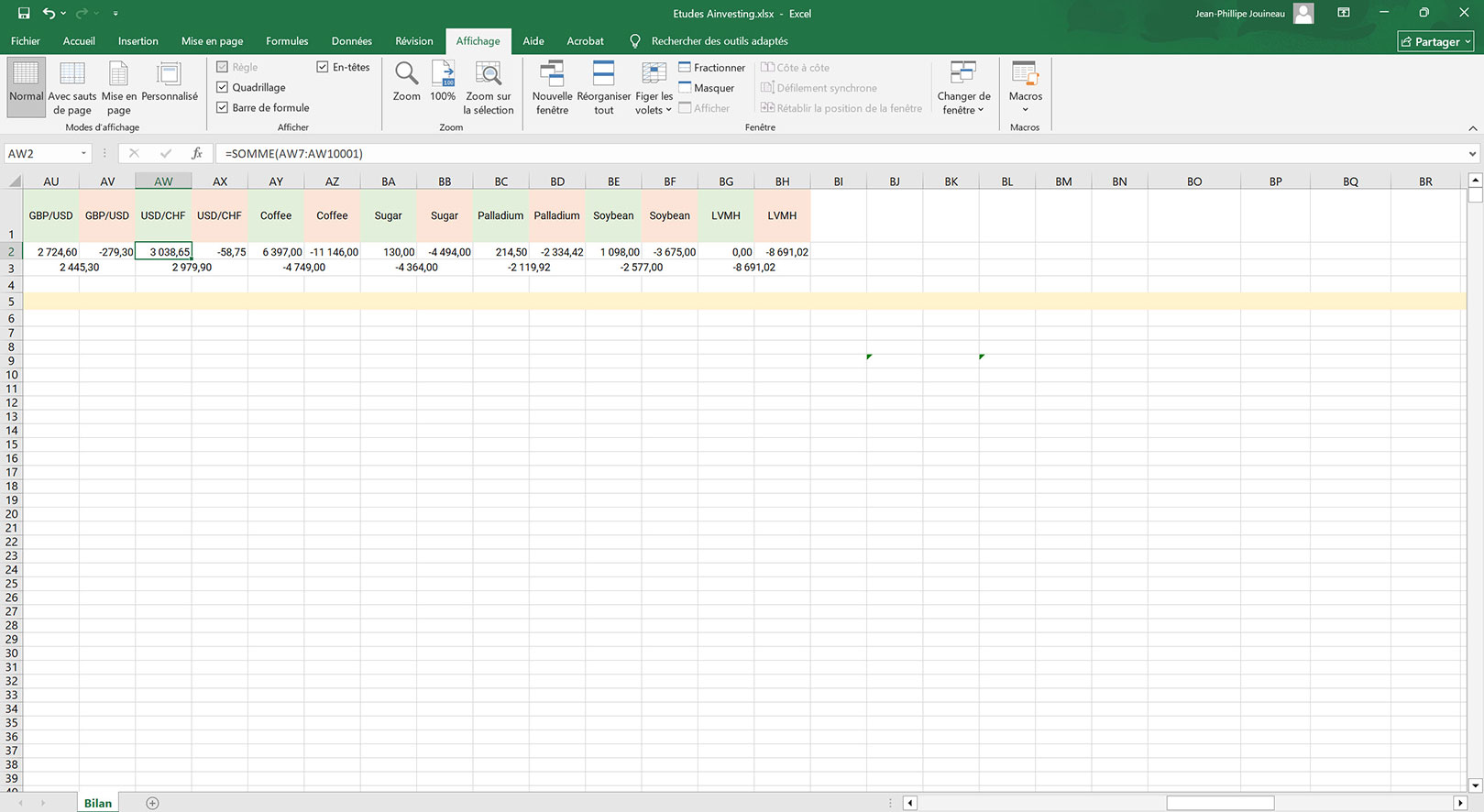Open the Formules ribbon tab
The height and width of the screenshot is (812, 1484).
(x=287, y=41)
